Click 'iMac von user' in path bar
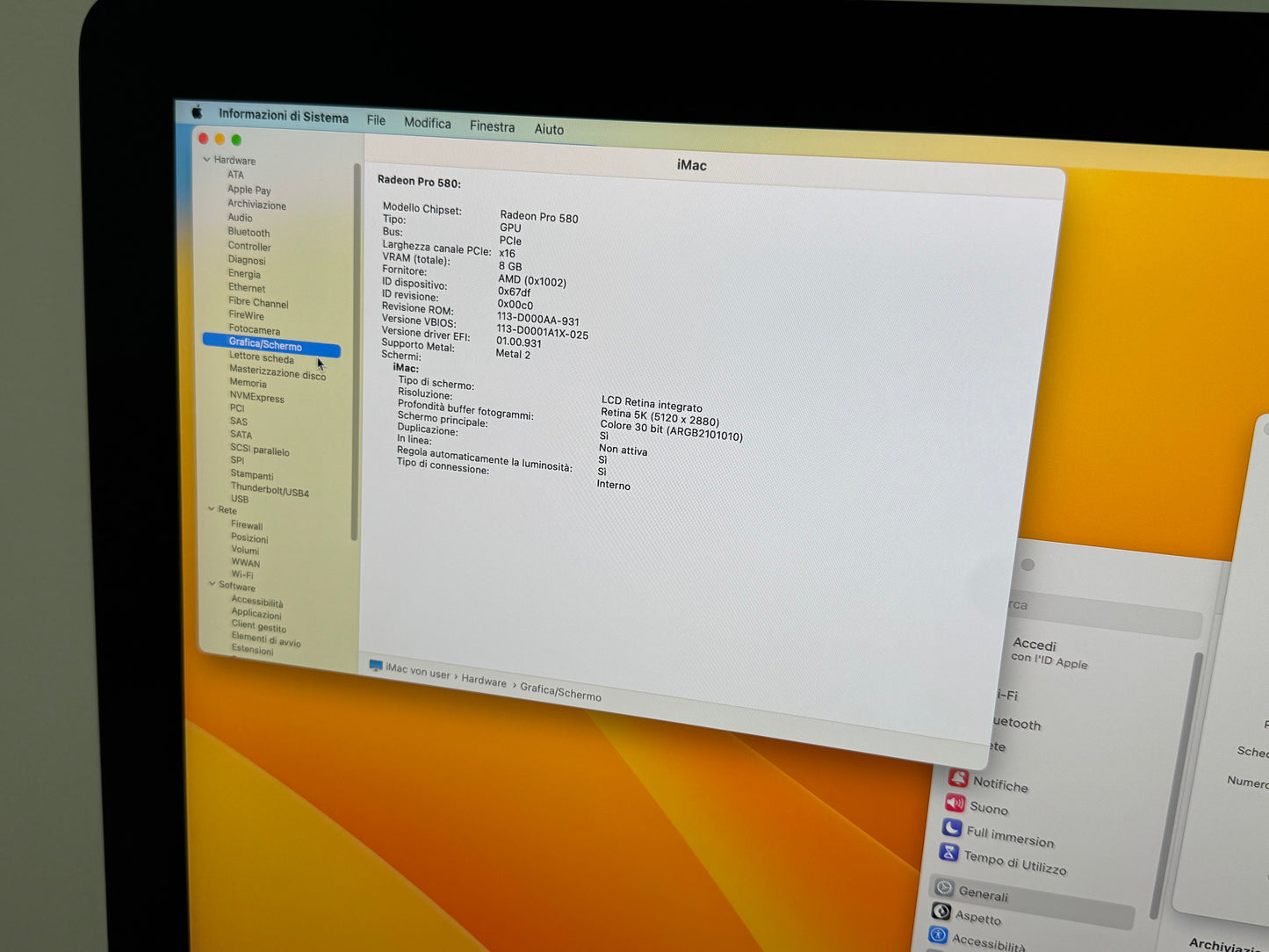Viewport: 1269px width, 952px height. pyautogui.click(x=418, y=672)
